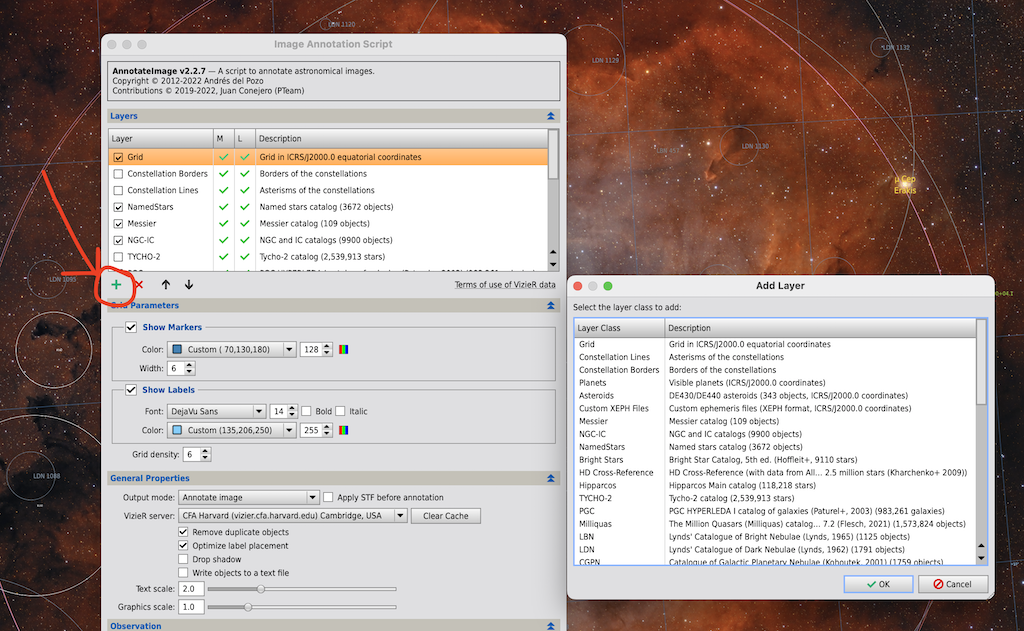
Task: Uncheck the NGC-IC layer checkbox
Action: (x=118, y=240)
